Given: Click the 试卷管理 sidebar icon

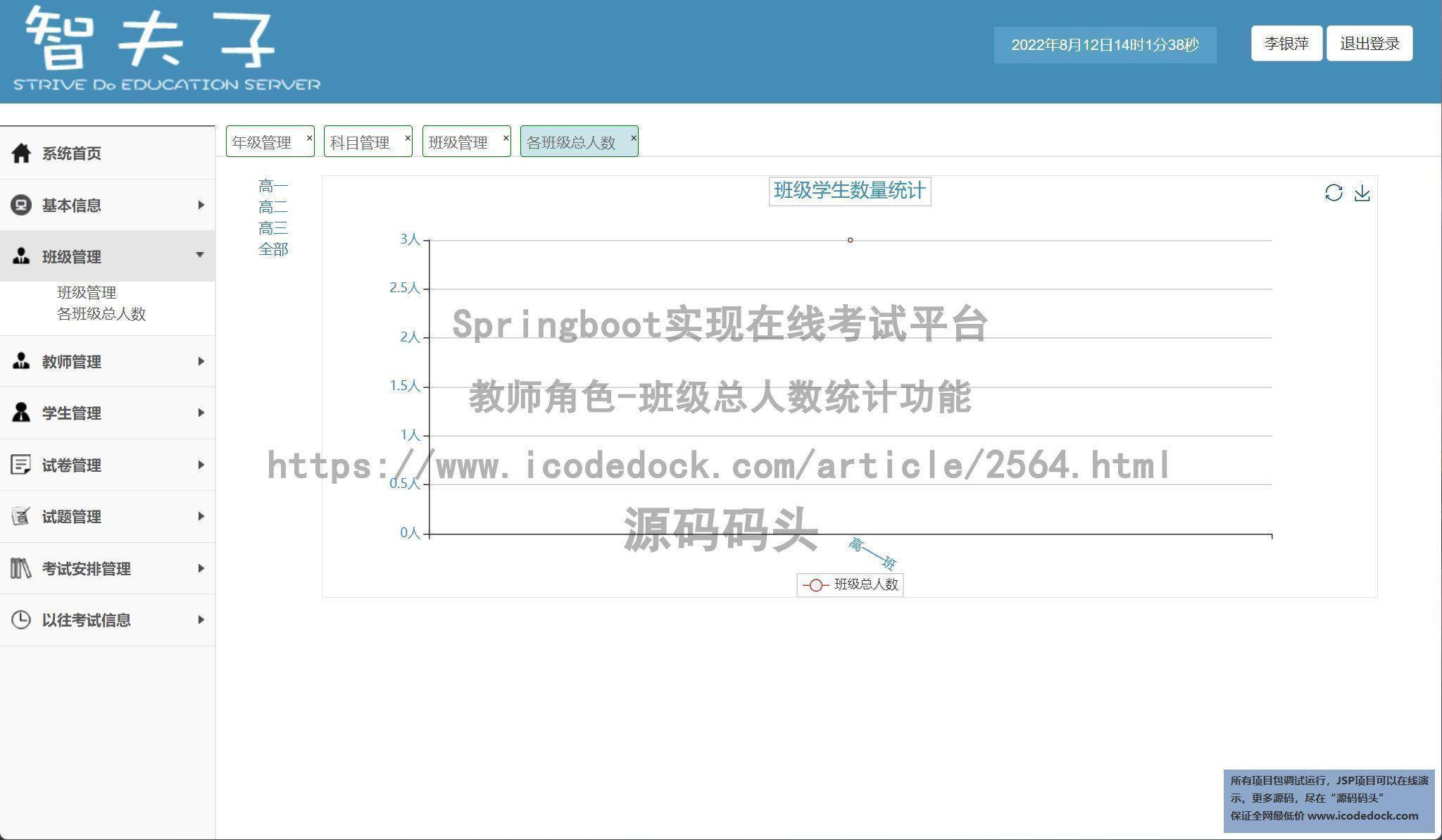Looking at the screenshot, I should tap(21, 465).
